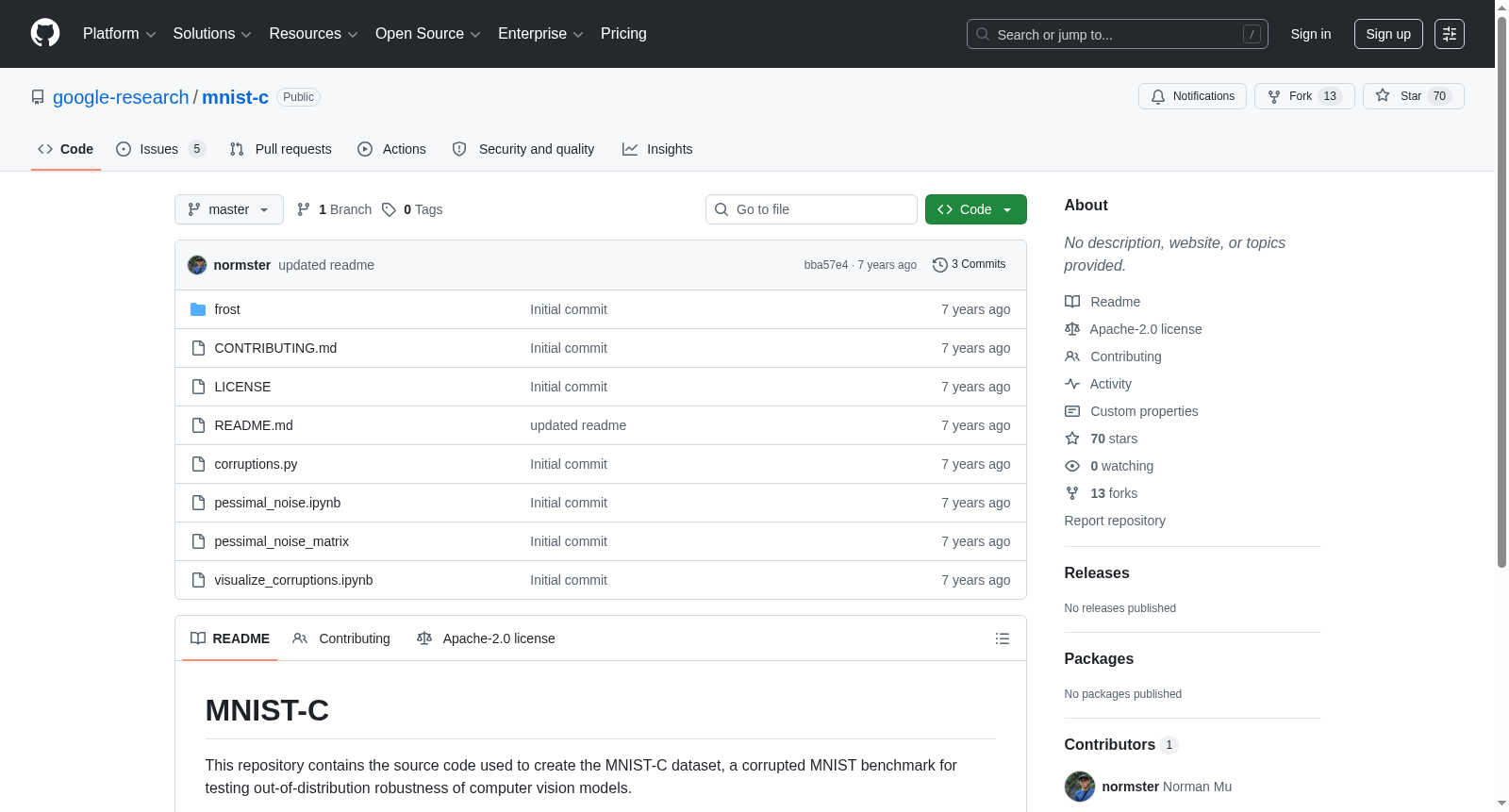Fork the mnist-c repository
1509x812 pixels.
(1304, 96)
